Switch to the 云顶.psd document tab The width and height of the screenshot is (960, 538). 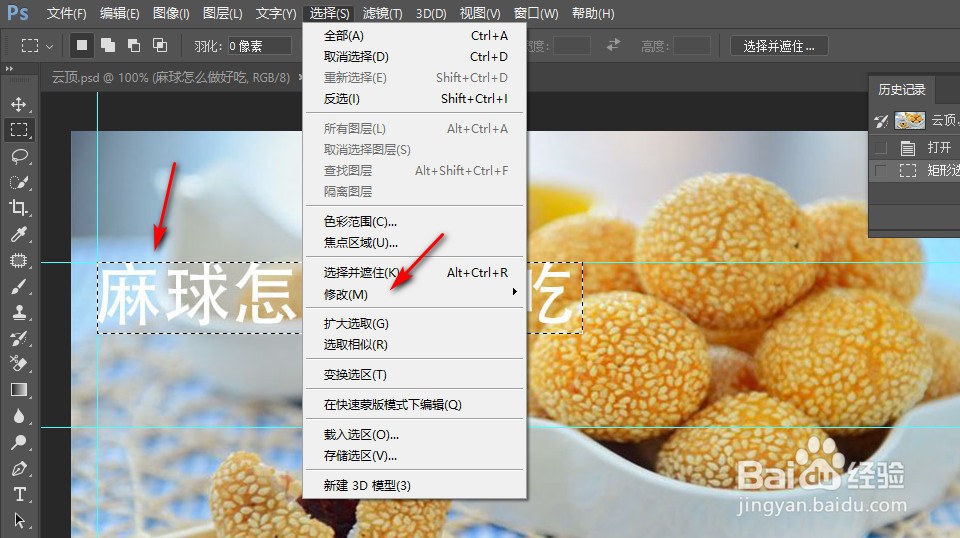click(170, 78)
